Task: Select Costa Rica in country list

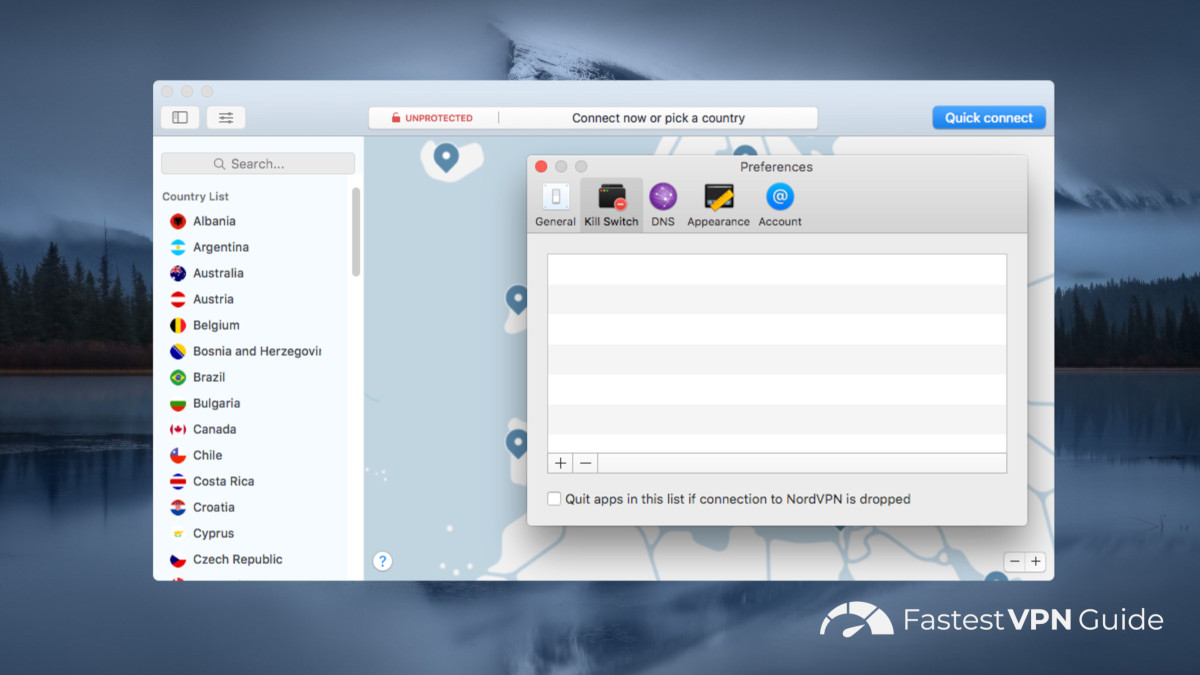Action: 223,481
